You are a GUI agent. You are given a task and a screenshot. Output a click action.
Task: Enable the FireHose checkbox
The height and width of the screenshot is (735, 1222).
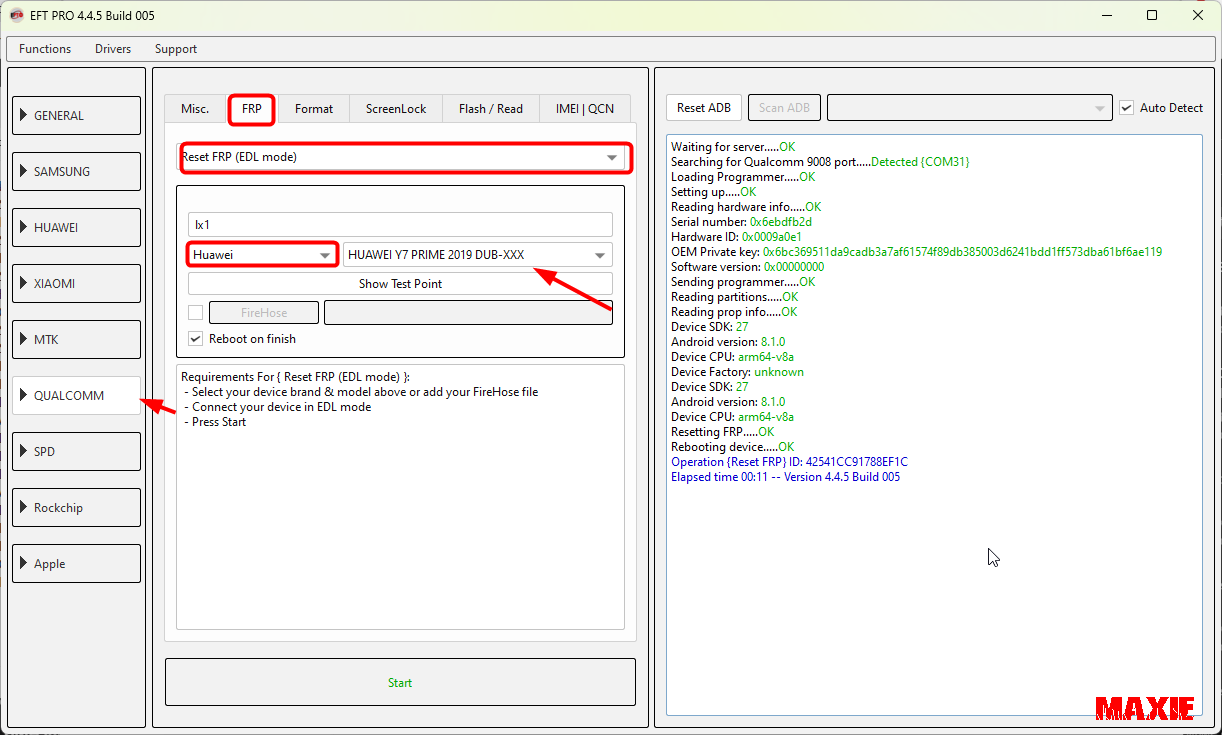195,313
